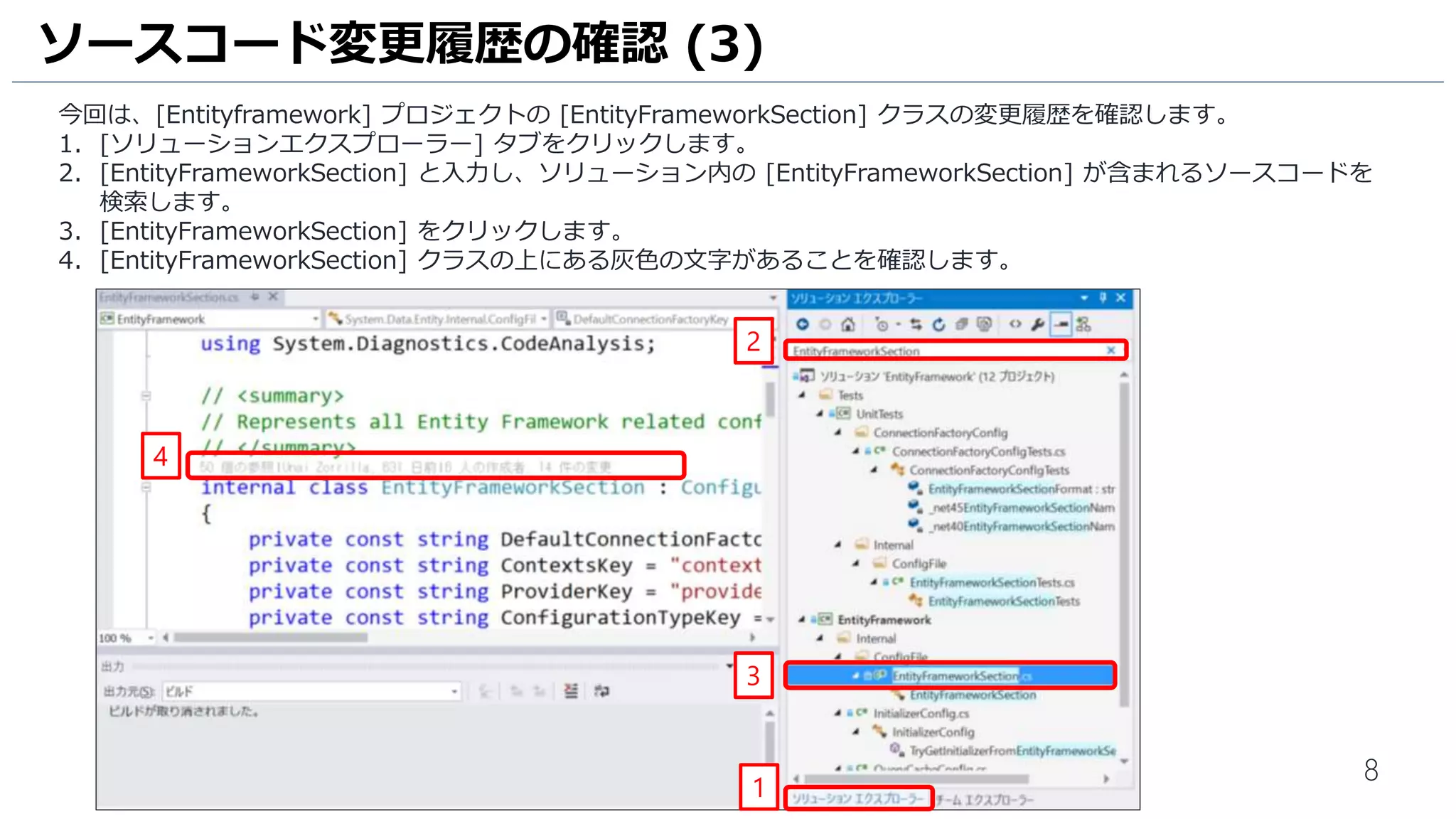Go to previous message in Output

pos(517,691)
